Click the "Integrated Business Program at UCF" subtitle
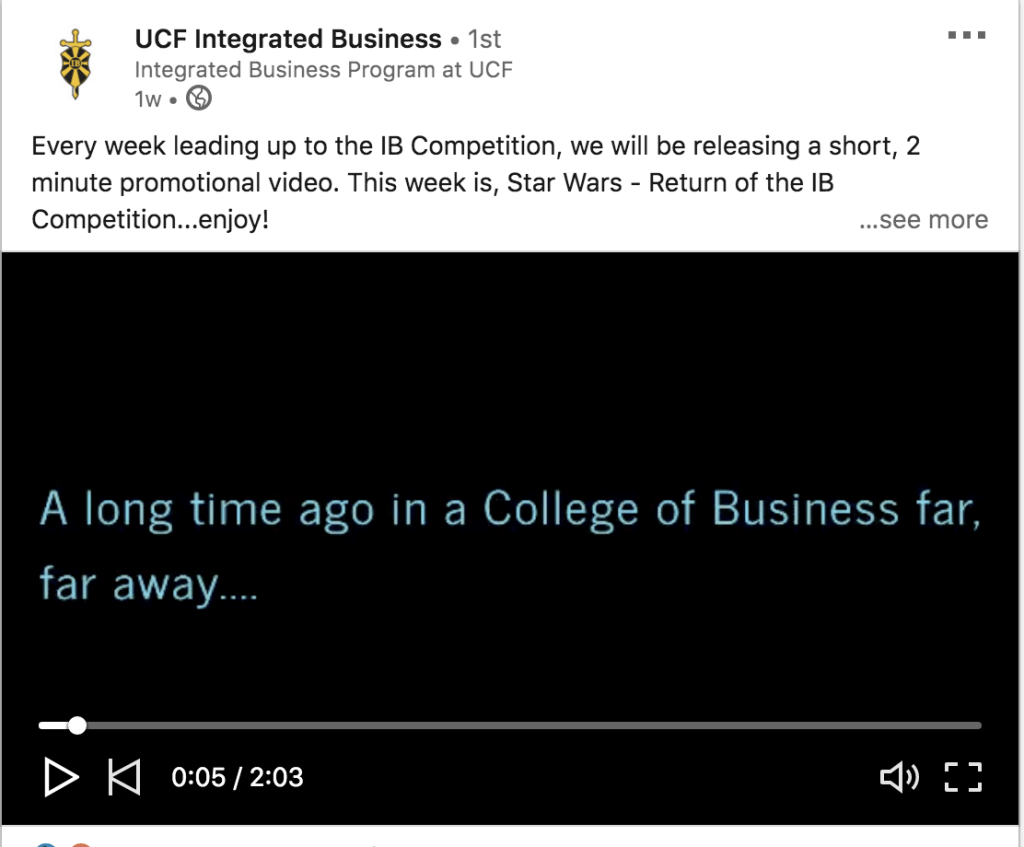The image size is (1024, 847). click(x=323, y=70)
